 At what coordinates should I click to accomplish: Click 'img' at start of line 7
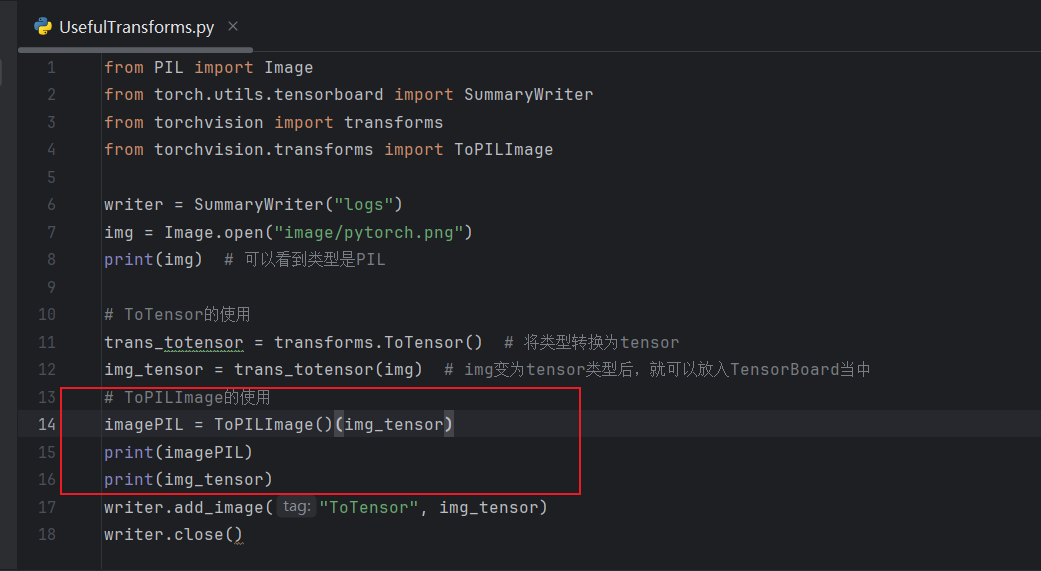[x=119, y=232]
